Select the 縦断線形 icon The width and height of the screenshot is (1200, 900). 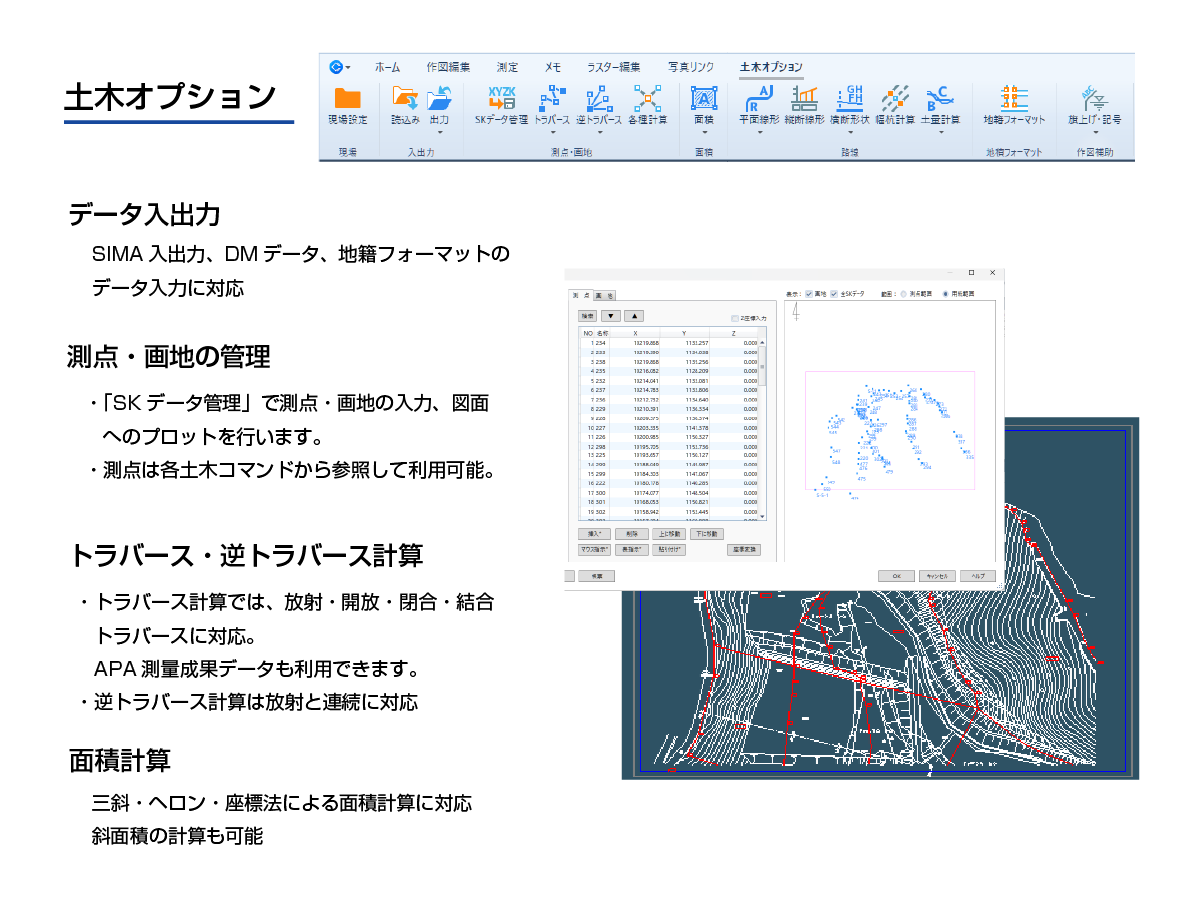pos(805,98)
